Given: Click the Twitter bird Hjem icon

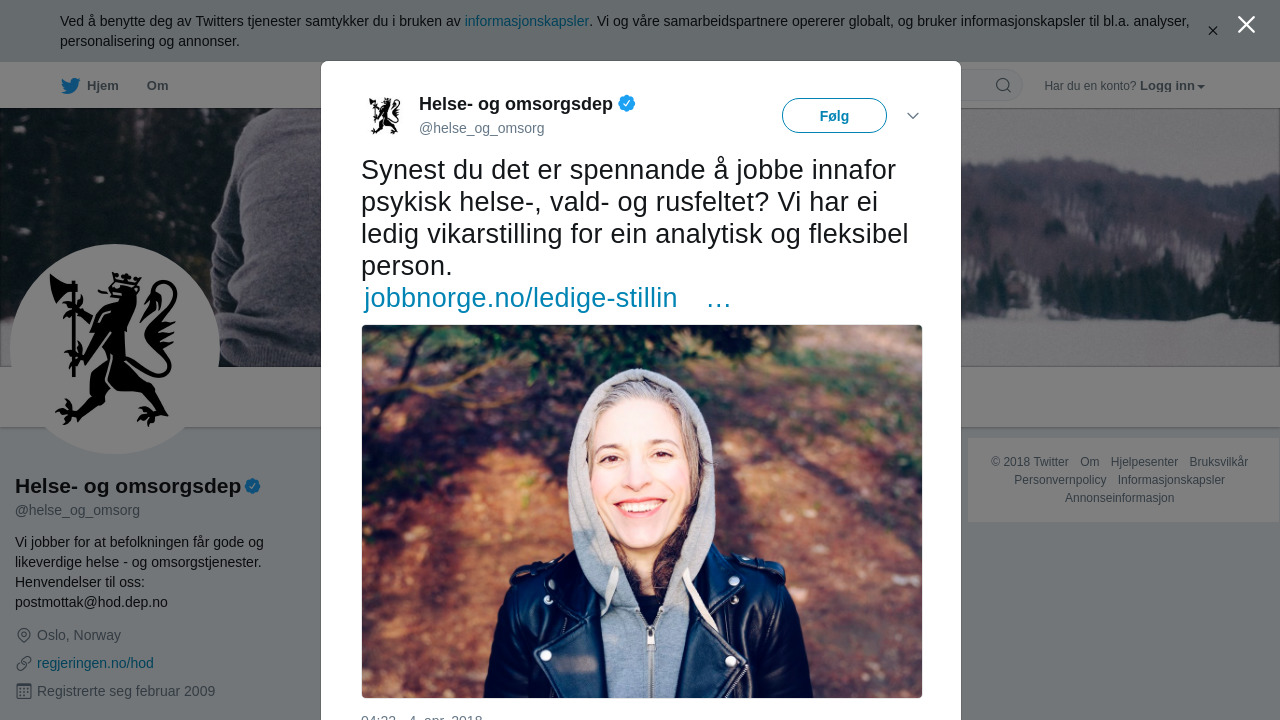Looking at the screenshot, I should tap(70, 86).
